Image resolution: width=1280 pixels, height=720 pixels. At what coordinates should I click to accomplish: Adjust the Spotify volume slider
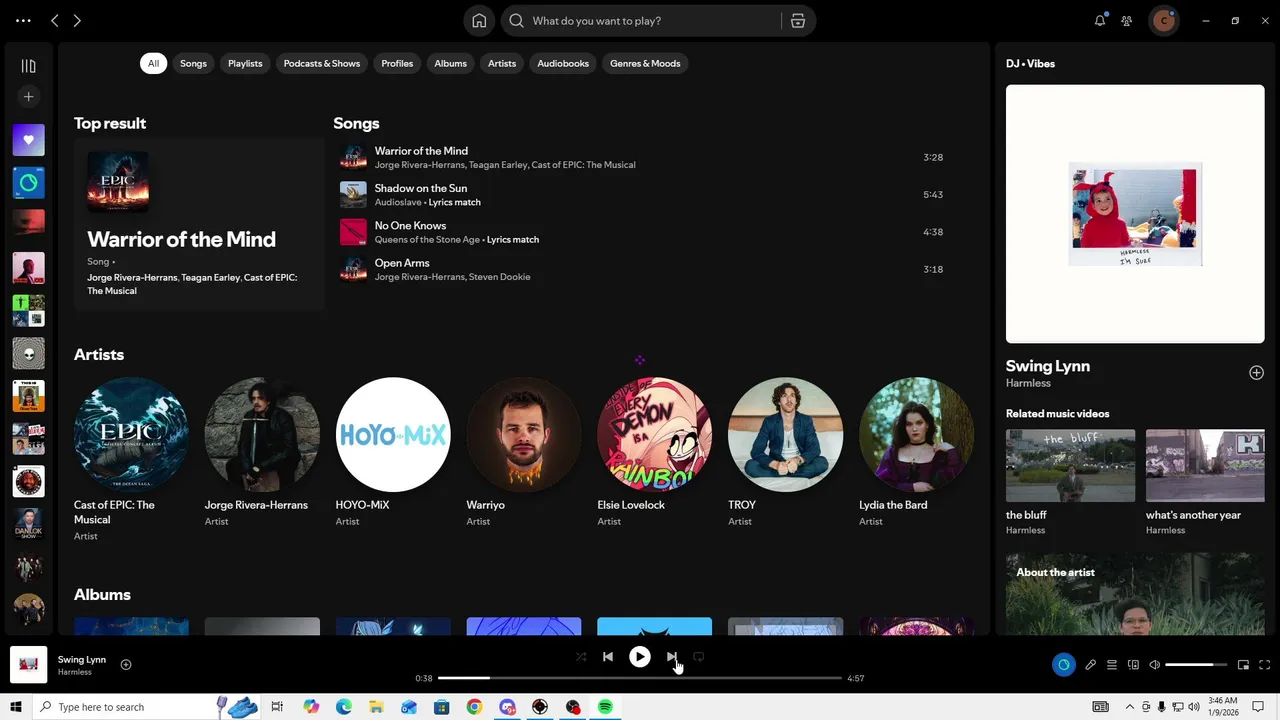(x=1196, y=665)
